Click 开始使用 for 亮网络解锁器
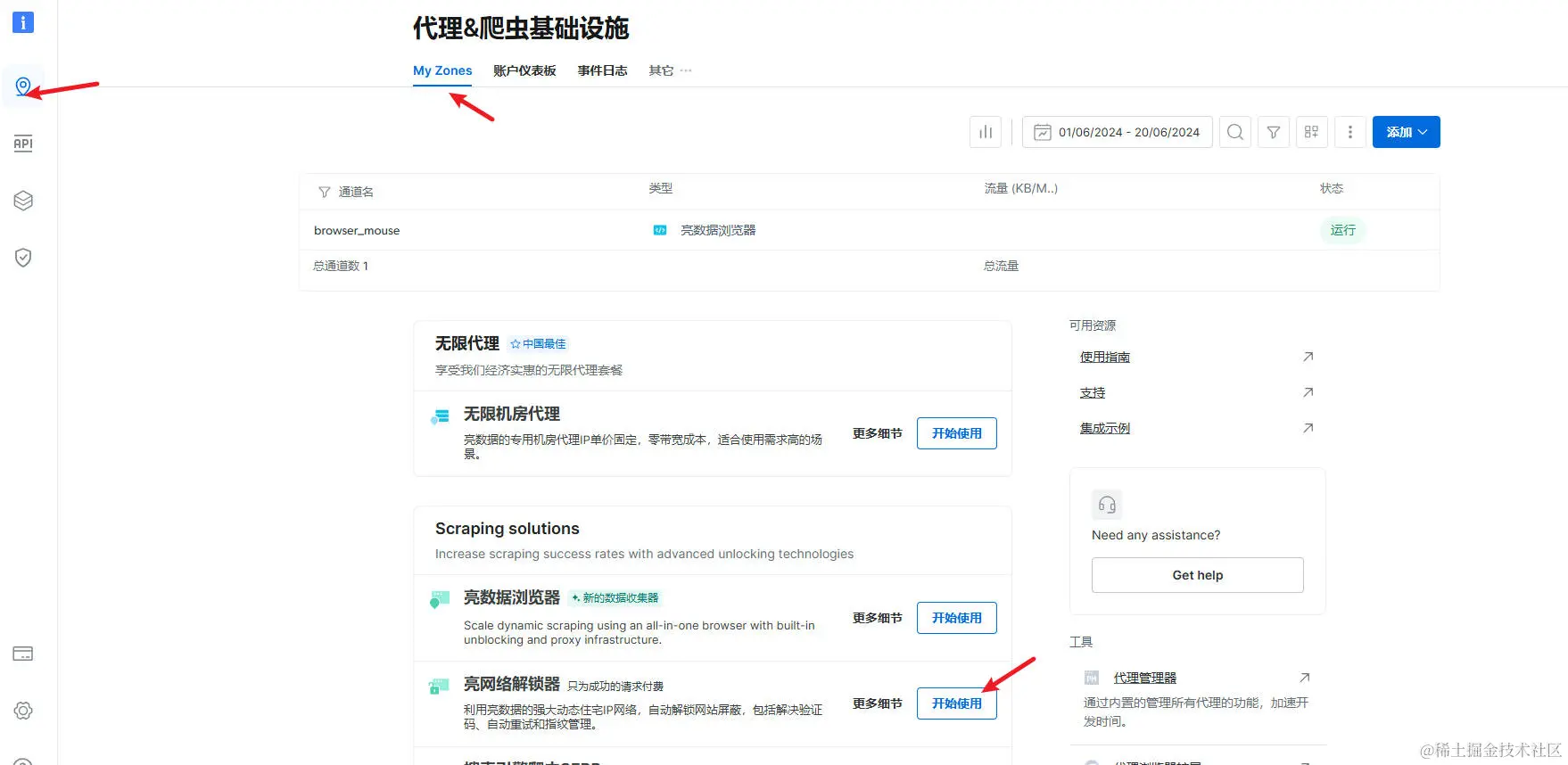1568x765 pixels. click(x=957, y=703)
